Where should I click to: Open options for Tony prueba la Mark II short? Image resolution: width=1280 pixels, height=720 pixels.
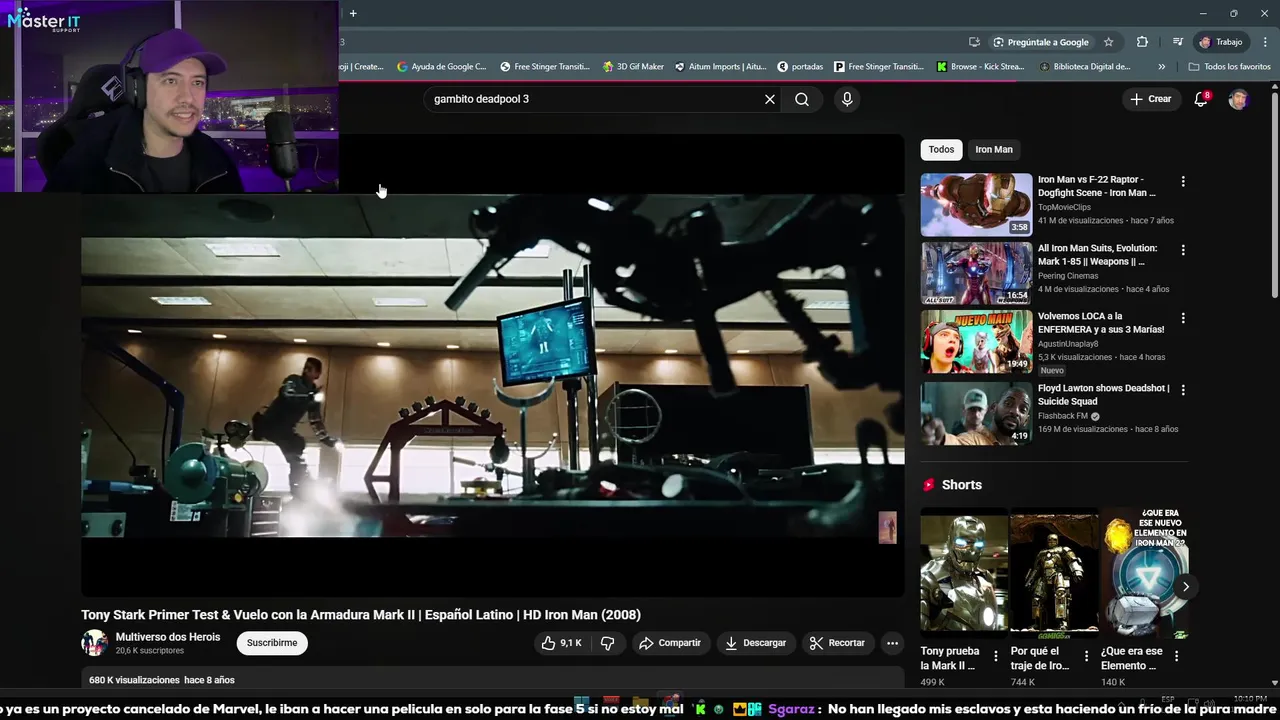coord(995,656)
